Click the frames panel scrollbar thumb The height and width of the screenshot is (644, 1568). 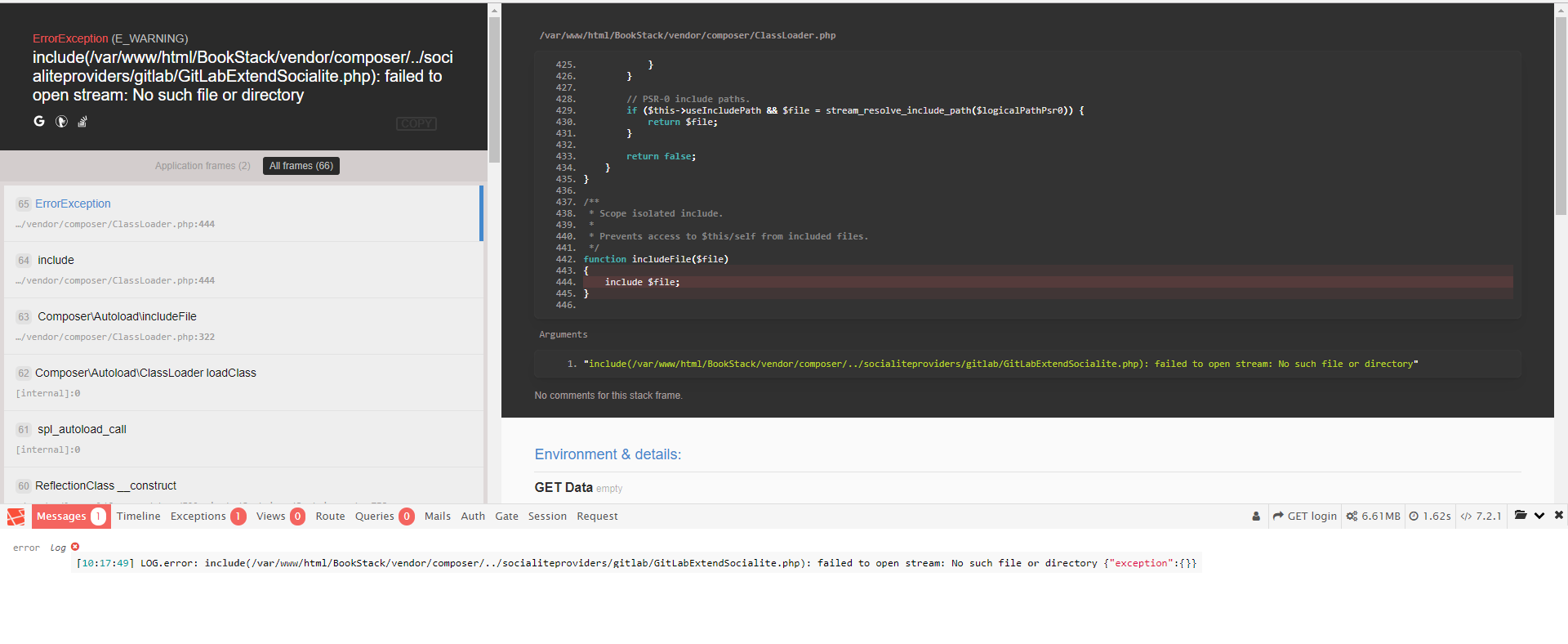tap(494, 90)
